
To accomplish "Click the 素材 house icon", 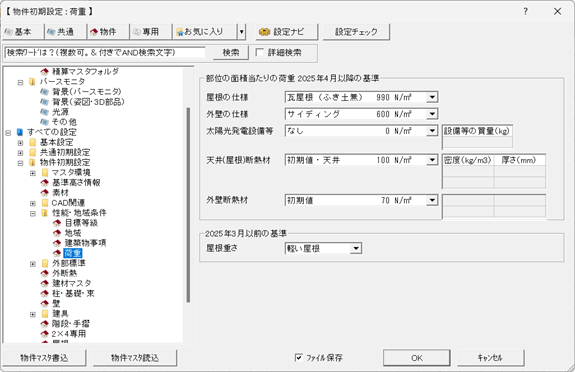I will (45, 193).
